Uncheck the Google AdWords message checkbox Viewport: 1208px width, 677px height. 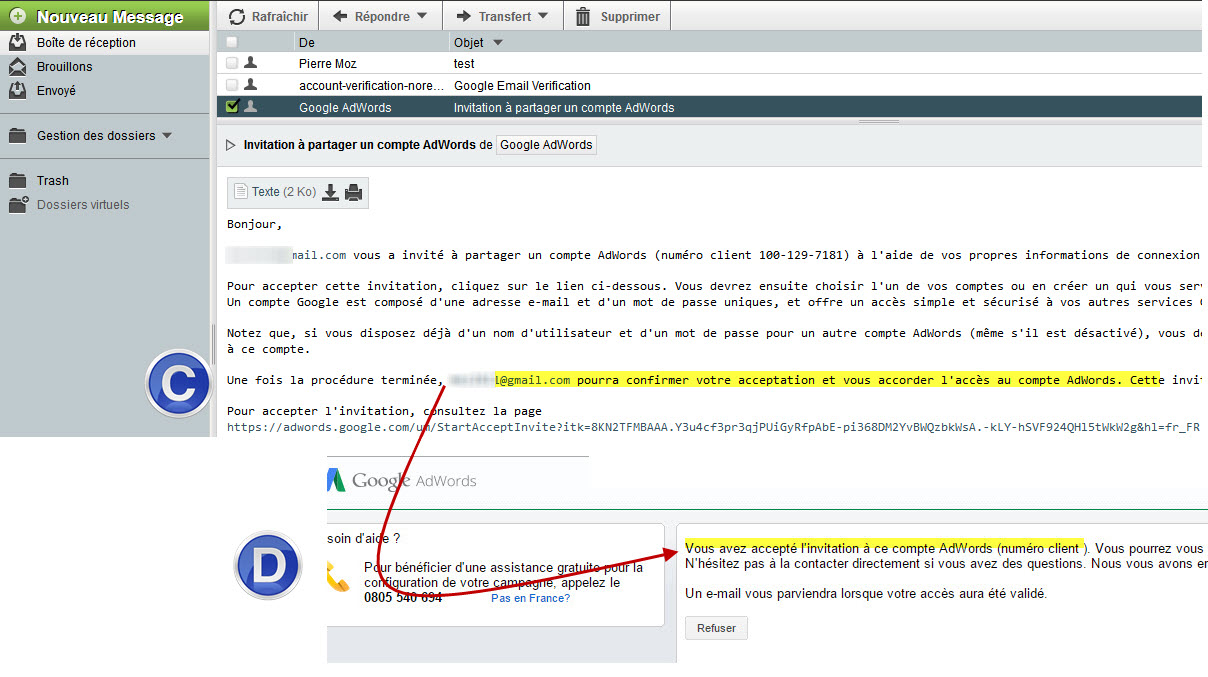[x=232, y=107]
